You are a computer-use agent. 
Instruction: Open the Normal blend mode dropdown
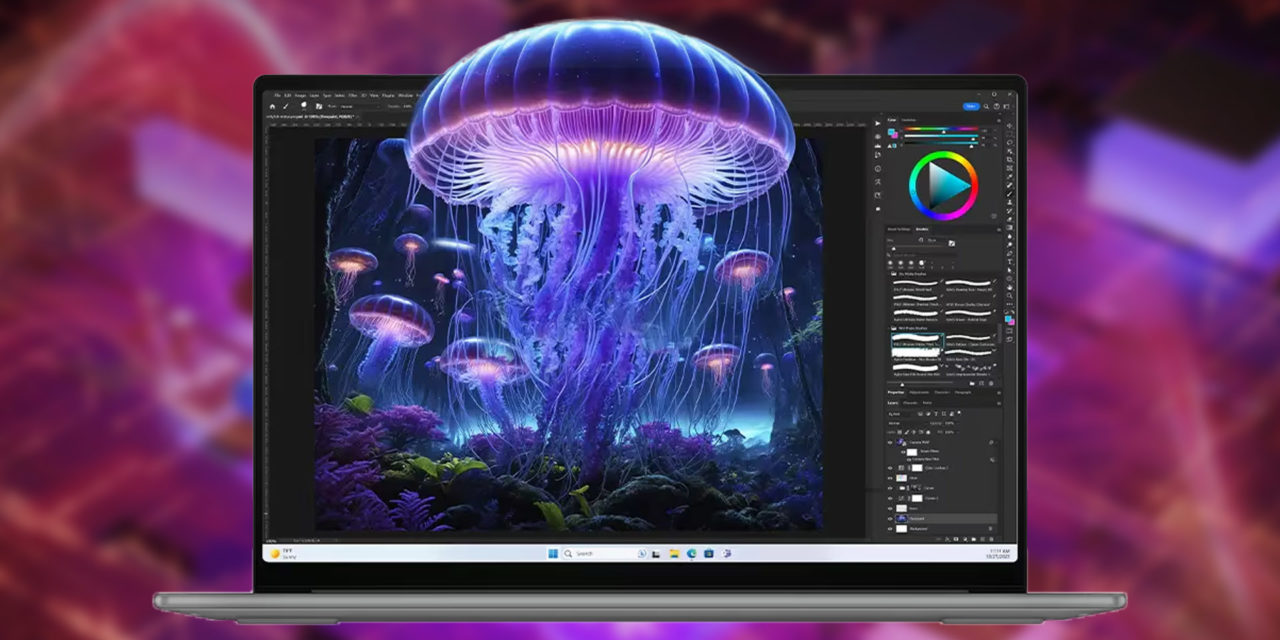908,423
